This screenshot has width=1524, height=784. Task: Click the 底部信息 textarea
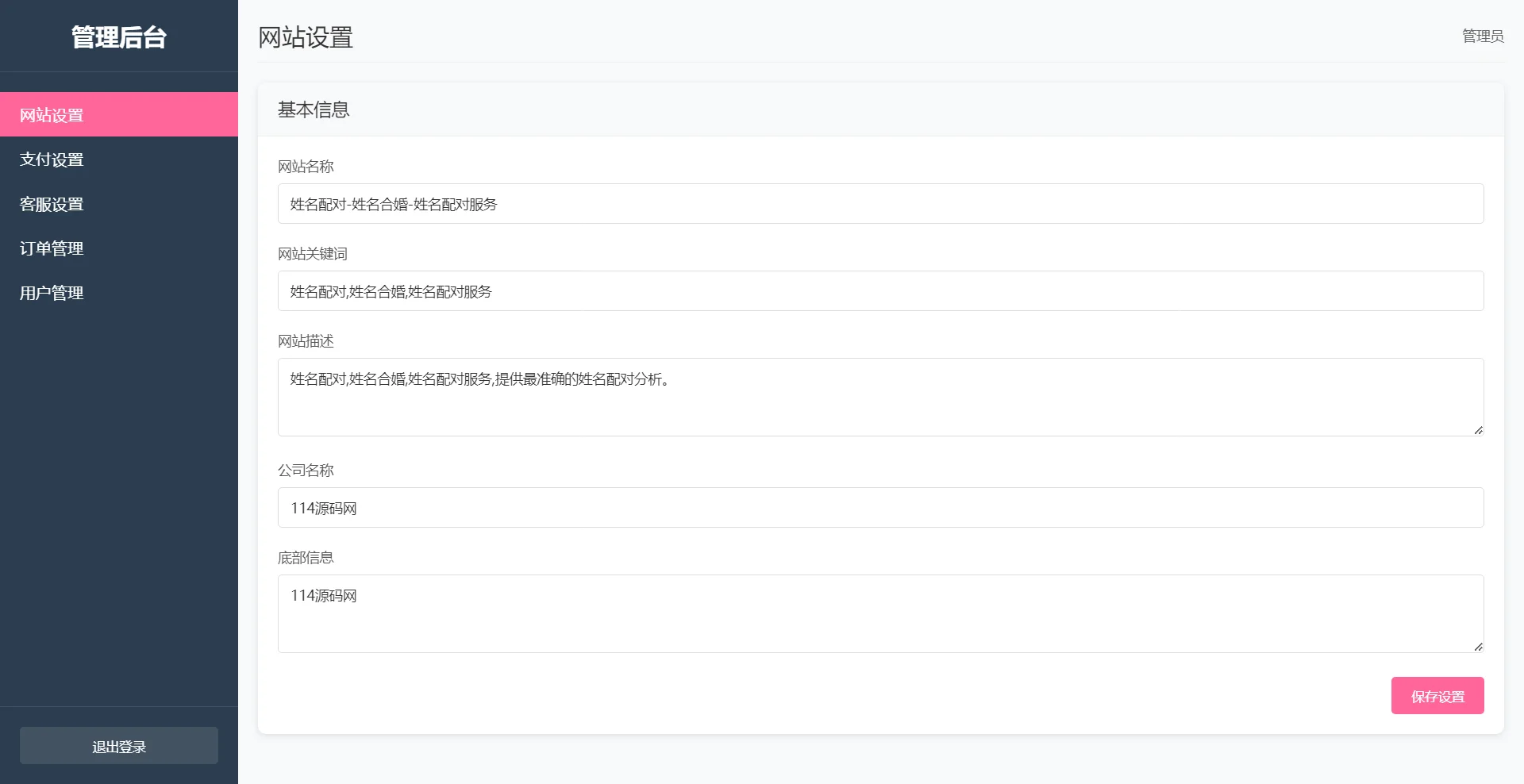tap(881, 614)
